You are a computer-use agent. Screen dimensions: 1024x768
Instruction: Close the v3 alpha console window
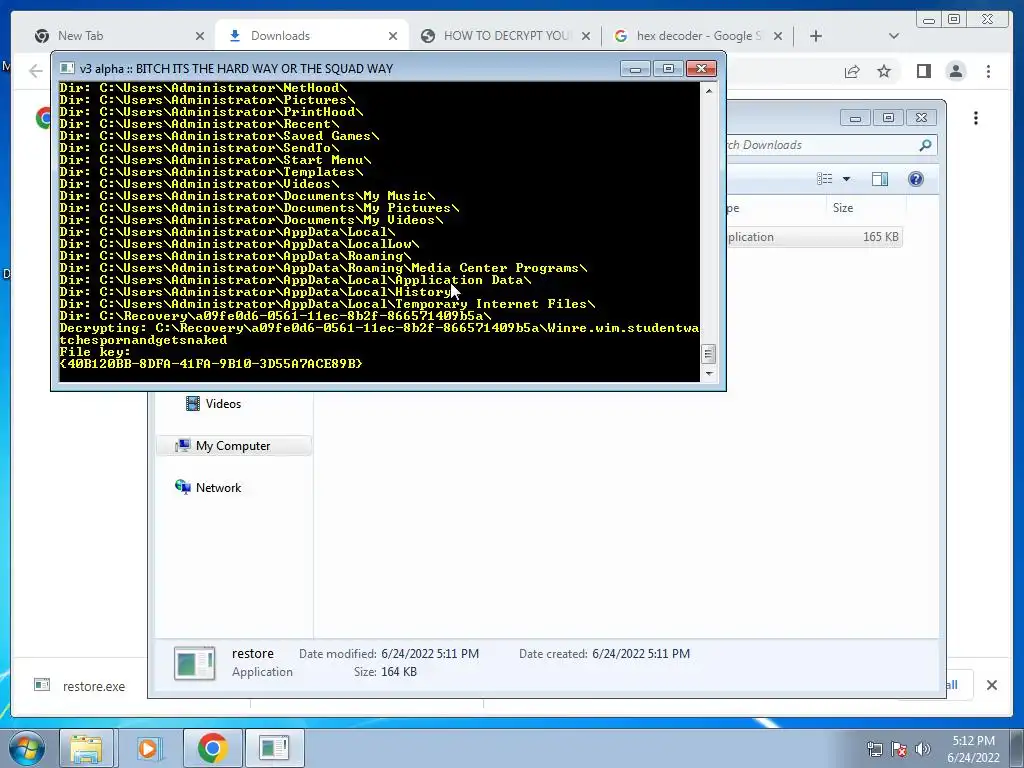coord(701,69)
